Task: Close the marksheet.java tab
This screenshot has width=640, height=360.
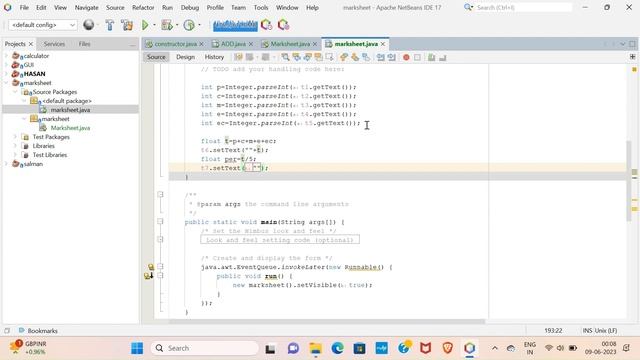Action: [x=383, y=44]
